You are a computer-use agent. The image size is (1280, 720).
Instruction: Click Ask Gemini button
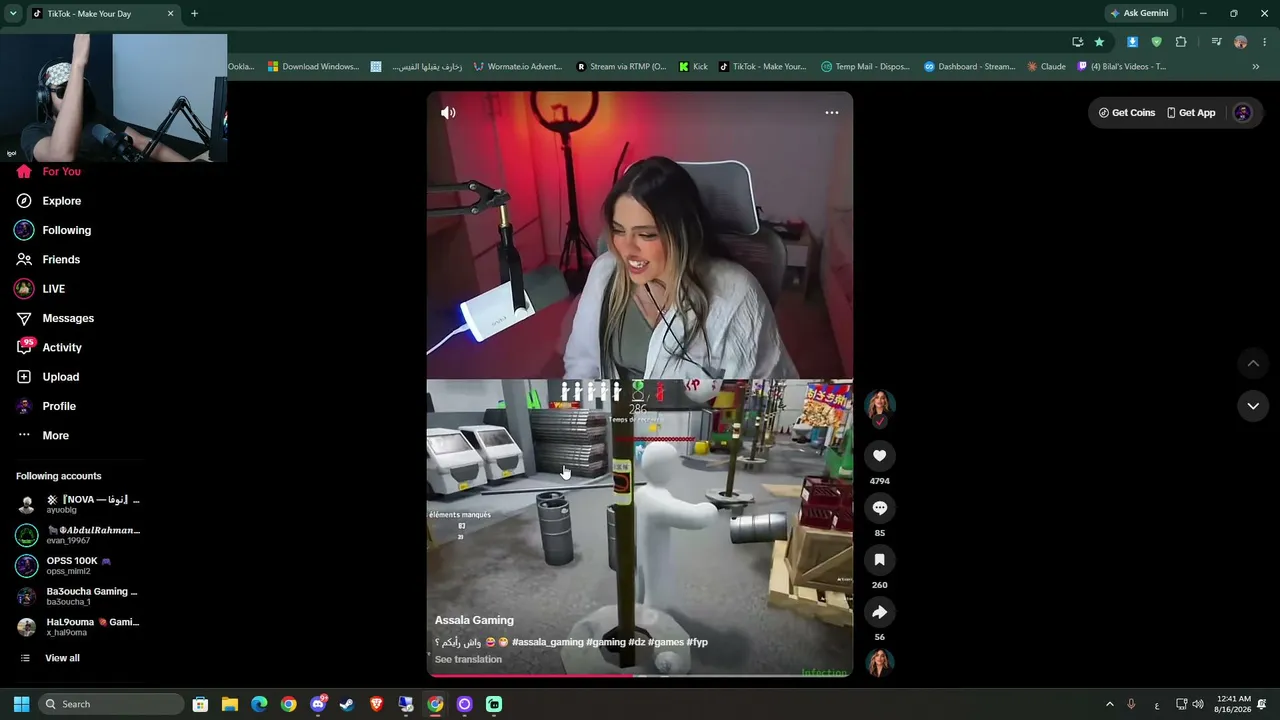[1139, 14]
